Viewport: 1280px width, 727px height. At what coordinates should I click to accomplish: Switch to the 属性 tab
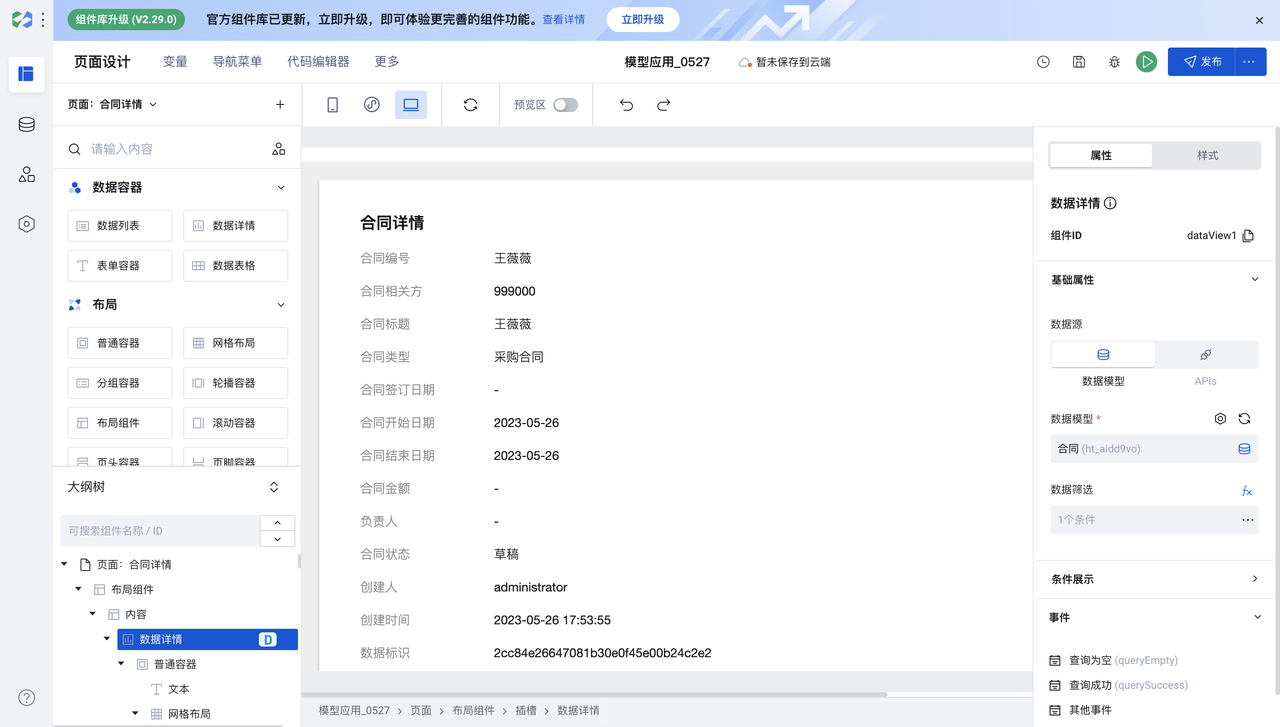coord(1101,155)
